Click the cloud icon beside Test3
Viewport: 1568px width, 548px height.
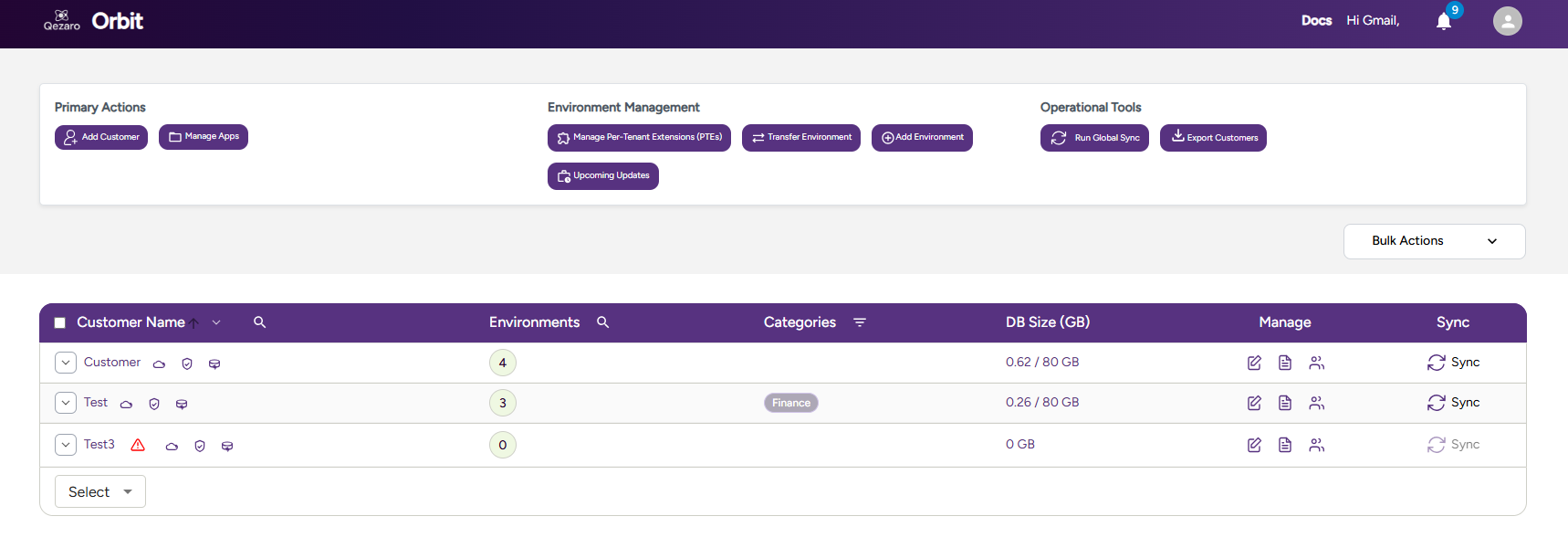tap(172, 446)
